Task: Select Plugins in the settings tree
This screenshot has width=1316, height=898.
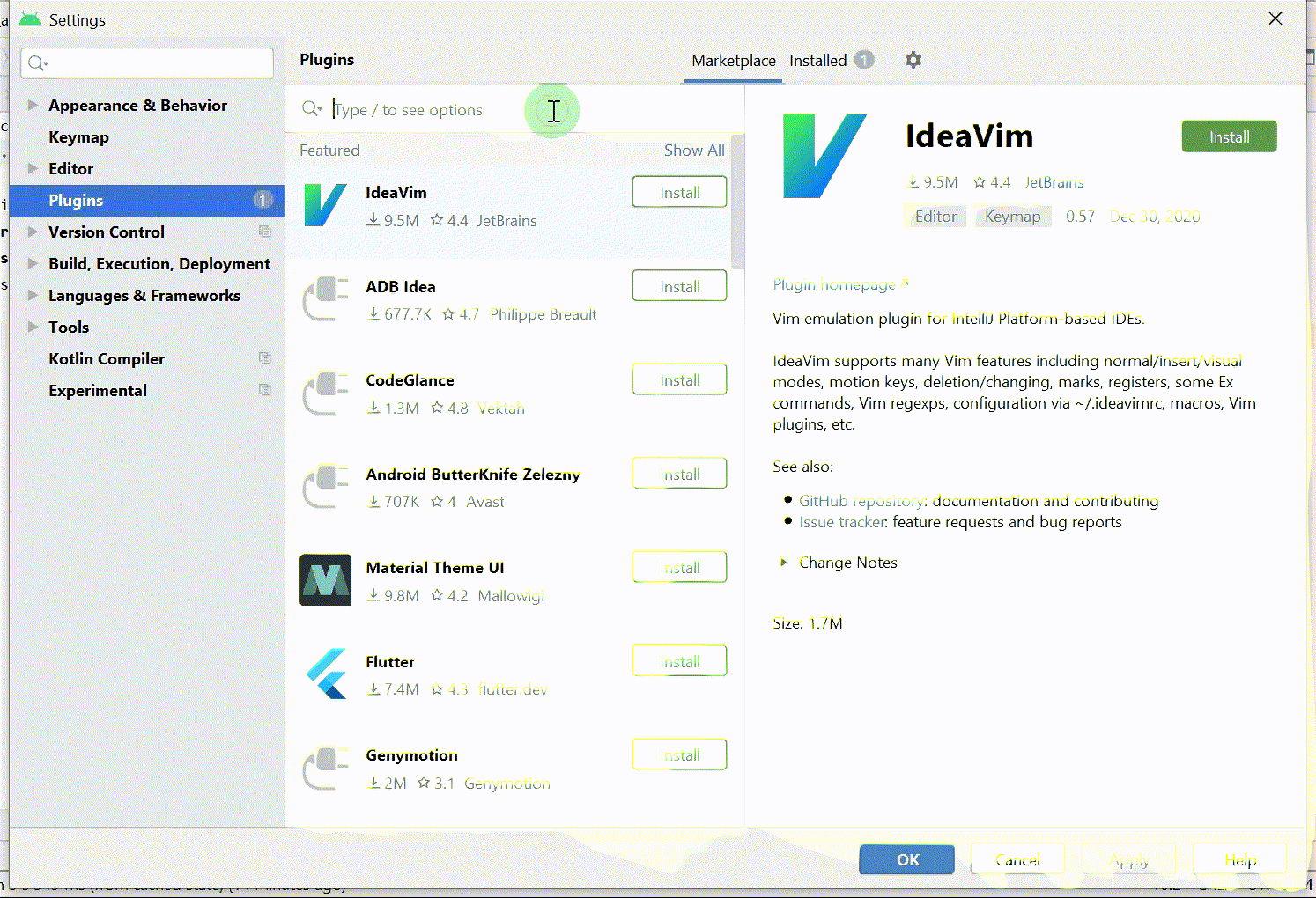Action: 147,201
